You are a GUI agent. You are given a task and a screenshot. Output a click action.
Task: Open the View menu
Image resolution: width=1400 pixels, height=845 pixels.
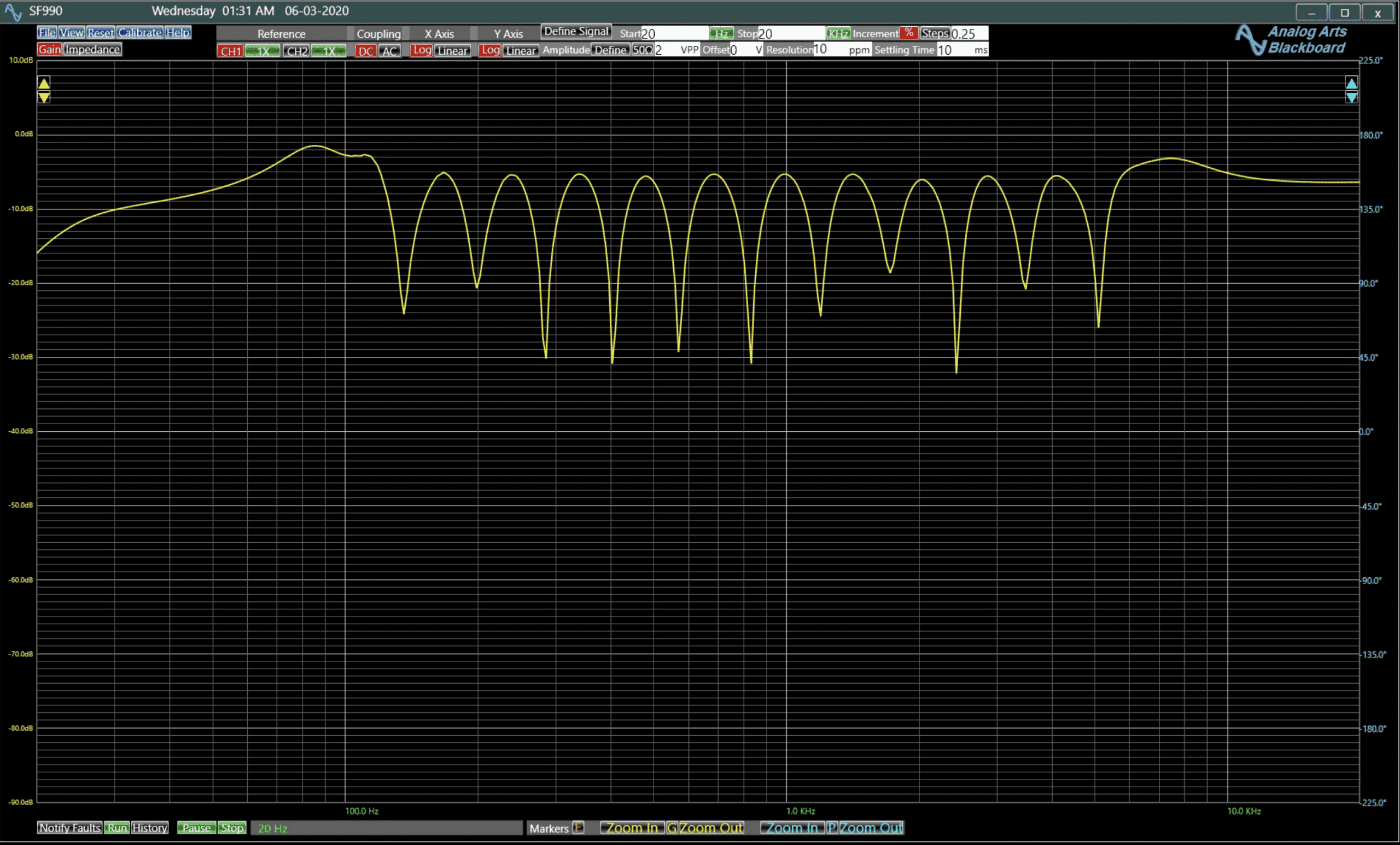pos(72,32)
